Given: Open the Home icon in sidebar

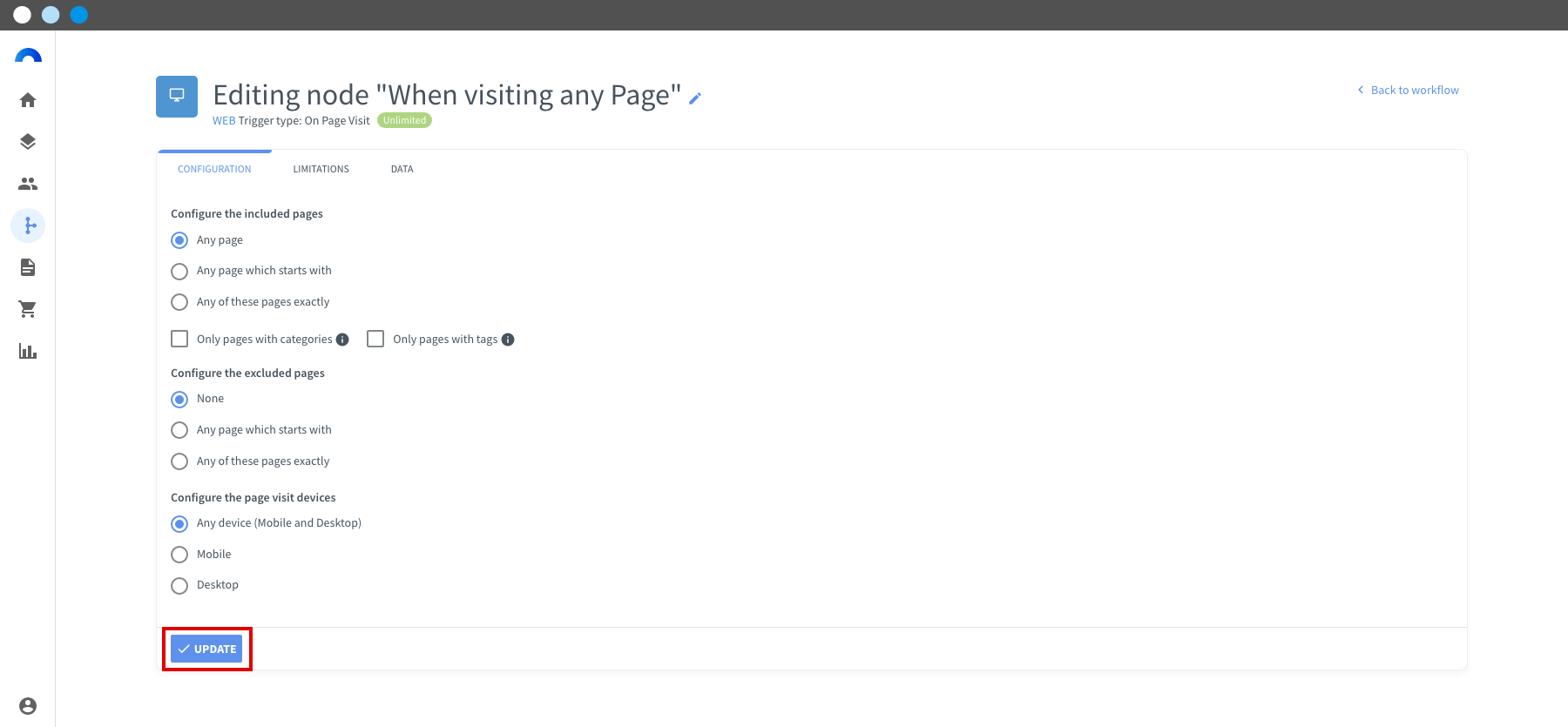Looking at the screenshot, I should tap(28, 100).
